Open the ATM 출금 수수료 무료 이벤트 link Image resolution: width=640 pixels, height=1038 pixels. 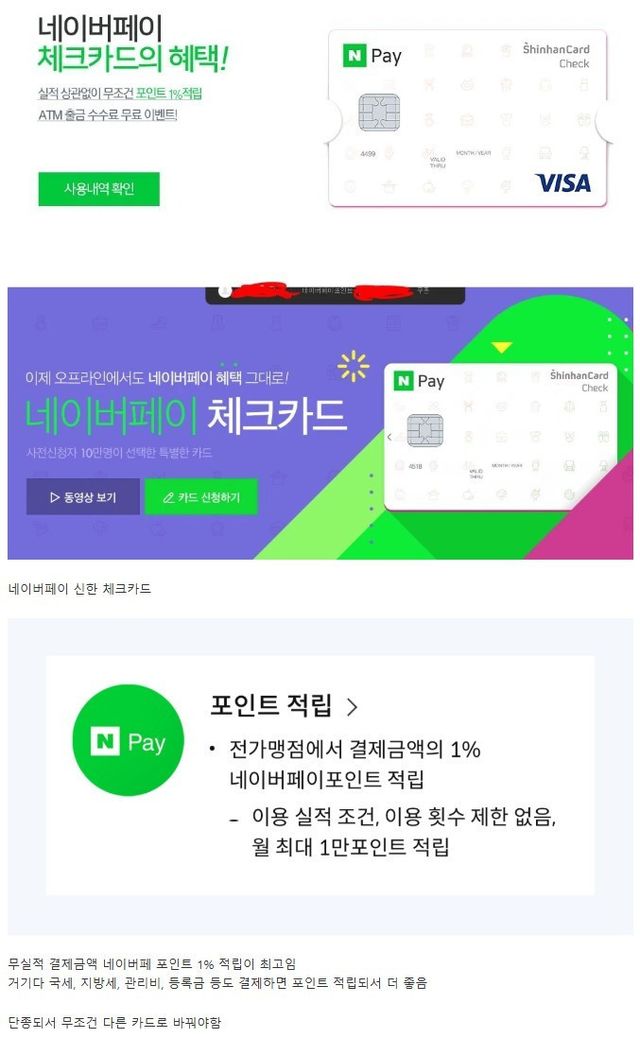click(x=108, y=115)
